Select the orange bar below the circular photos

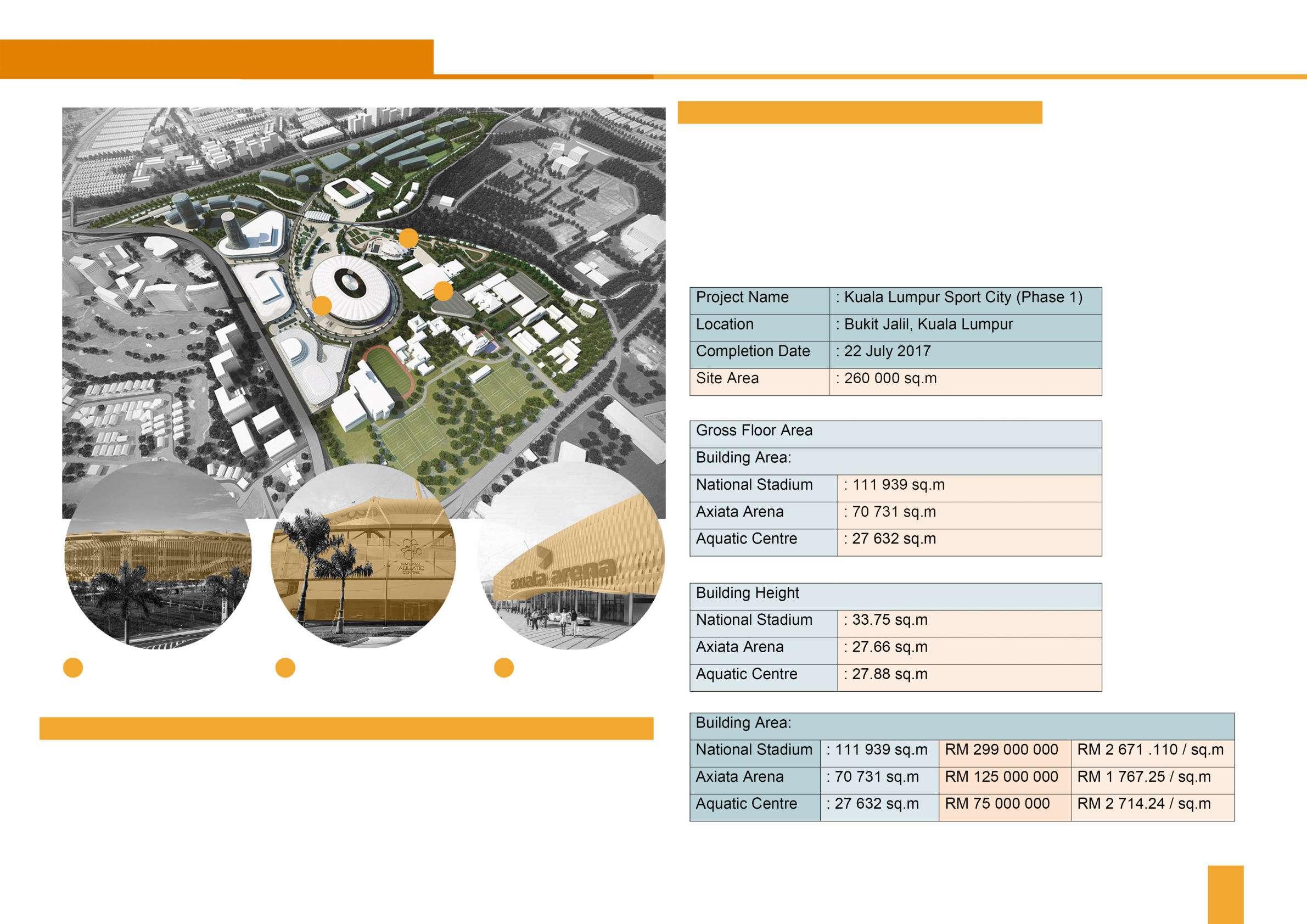(346, 729)
